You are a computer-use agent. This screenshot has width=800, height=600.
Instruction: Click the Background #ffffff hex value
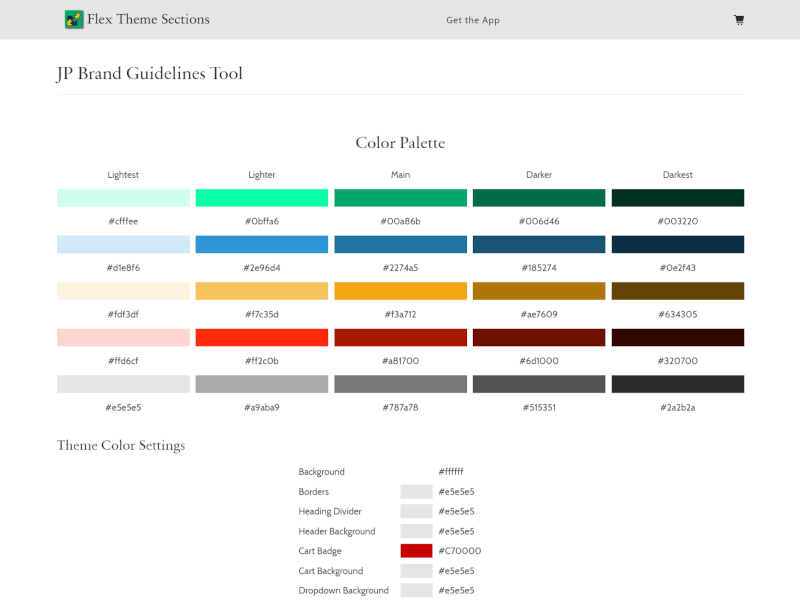pos(451,472)
